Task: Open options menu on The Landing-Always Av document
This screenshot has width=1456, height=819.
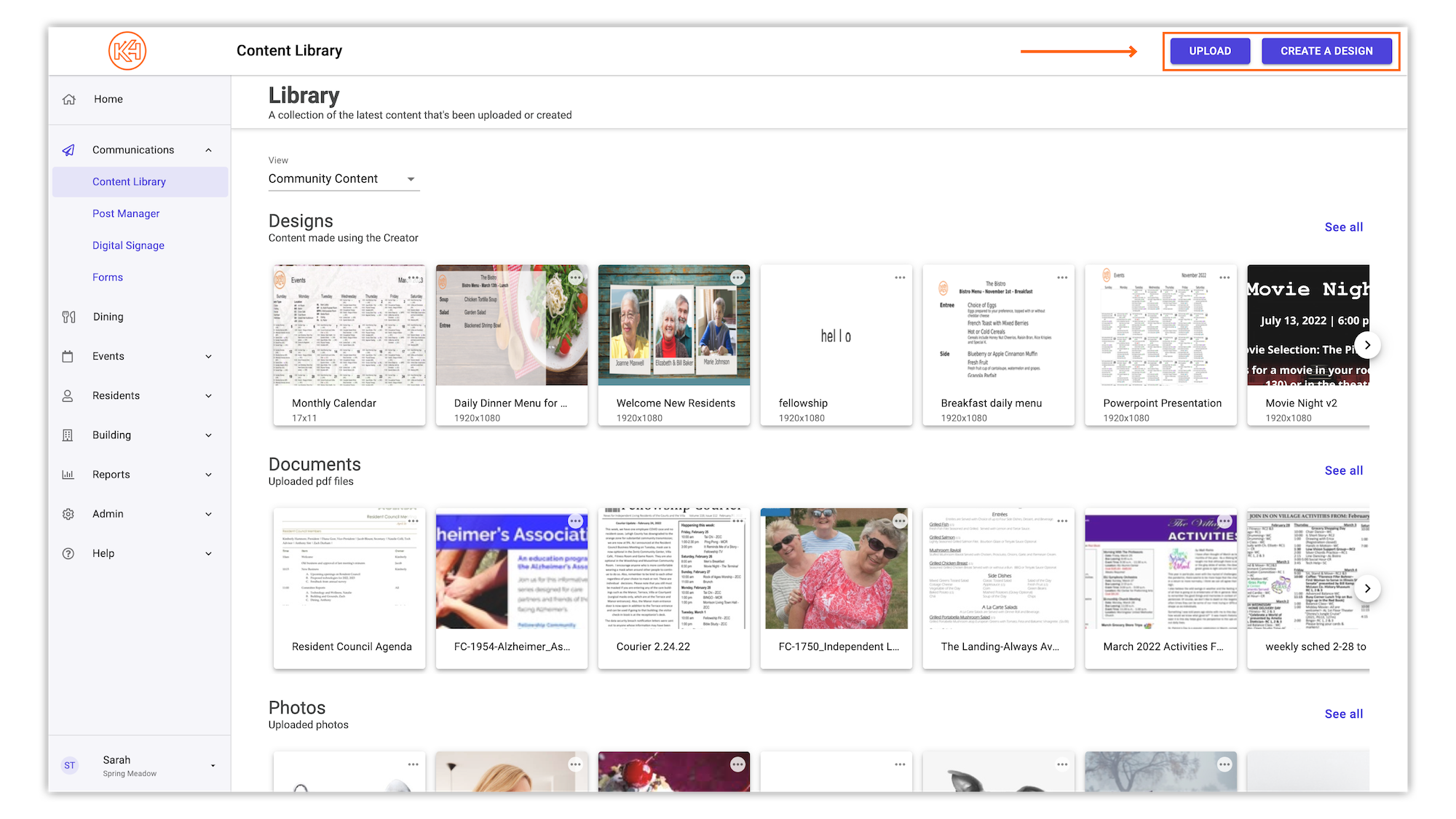Action: [x=1063, y=521]
